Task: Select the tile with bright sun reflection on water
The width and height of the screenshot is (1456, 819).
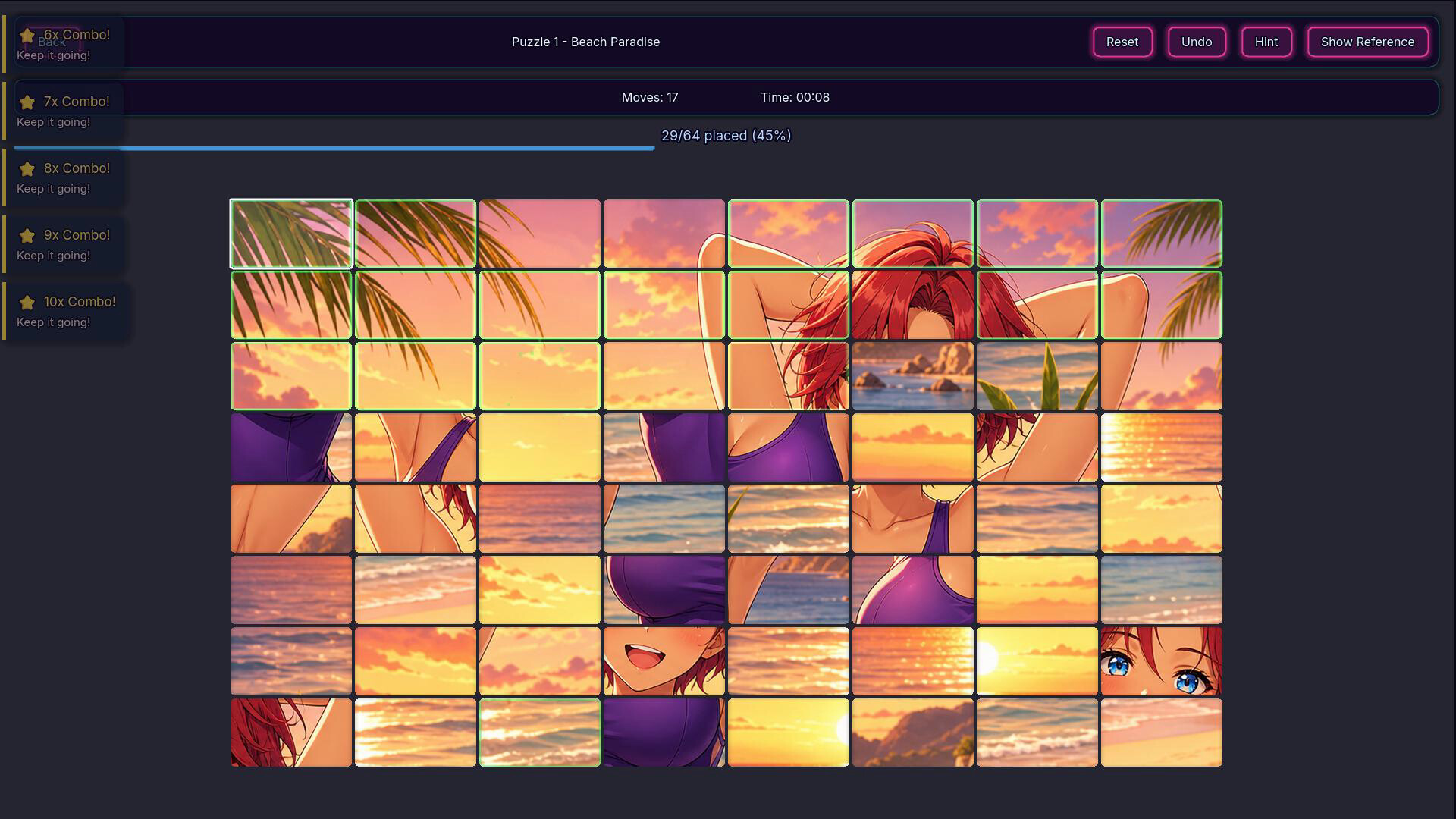Action: (1161, 447)
